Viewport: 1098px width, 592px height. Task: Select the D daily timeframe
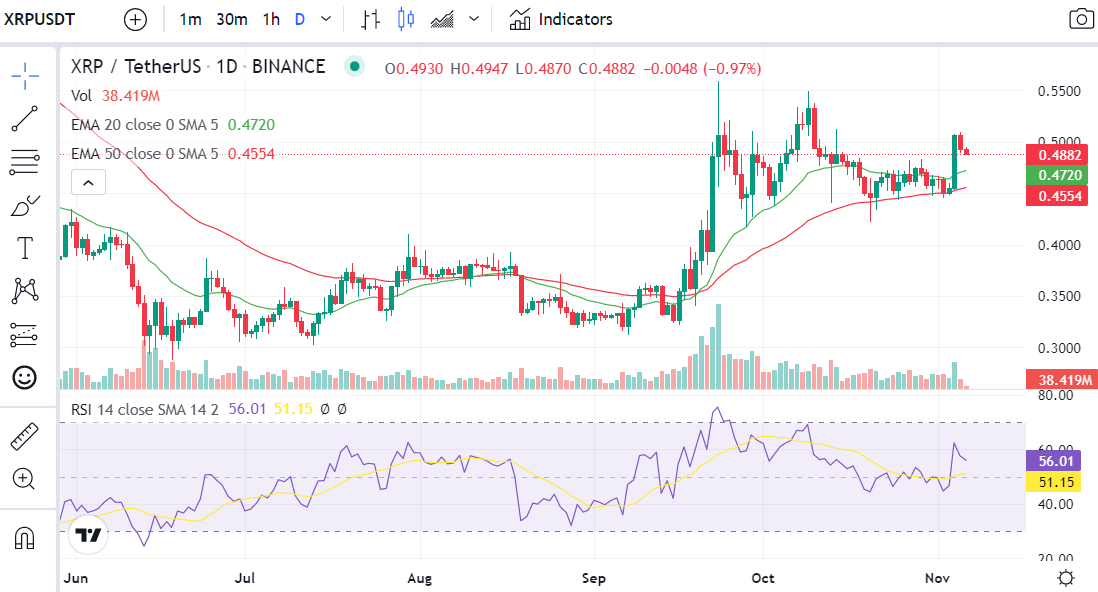pyautogui.click(x=300, y=20)
